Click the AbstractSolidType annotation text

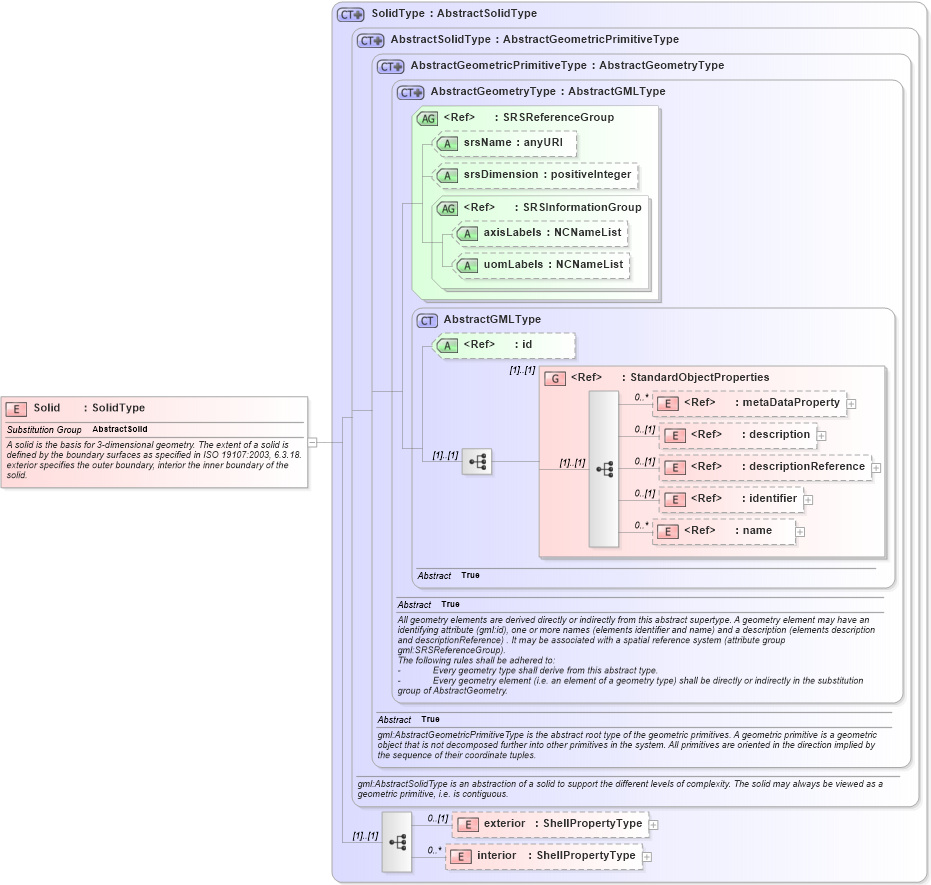(620, 789)
